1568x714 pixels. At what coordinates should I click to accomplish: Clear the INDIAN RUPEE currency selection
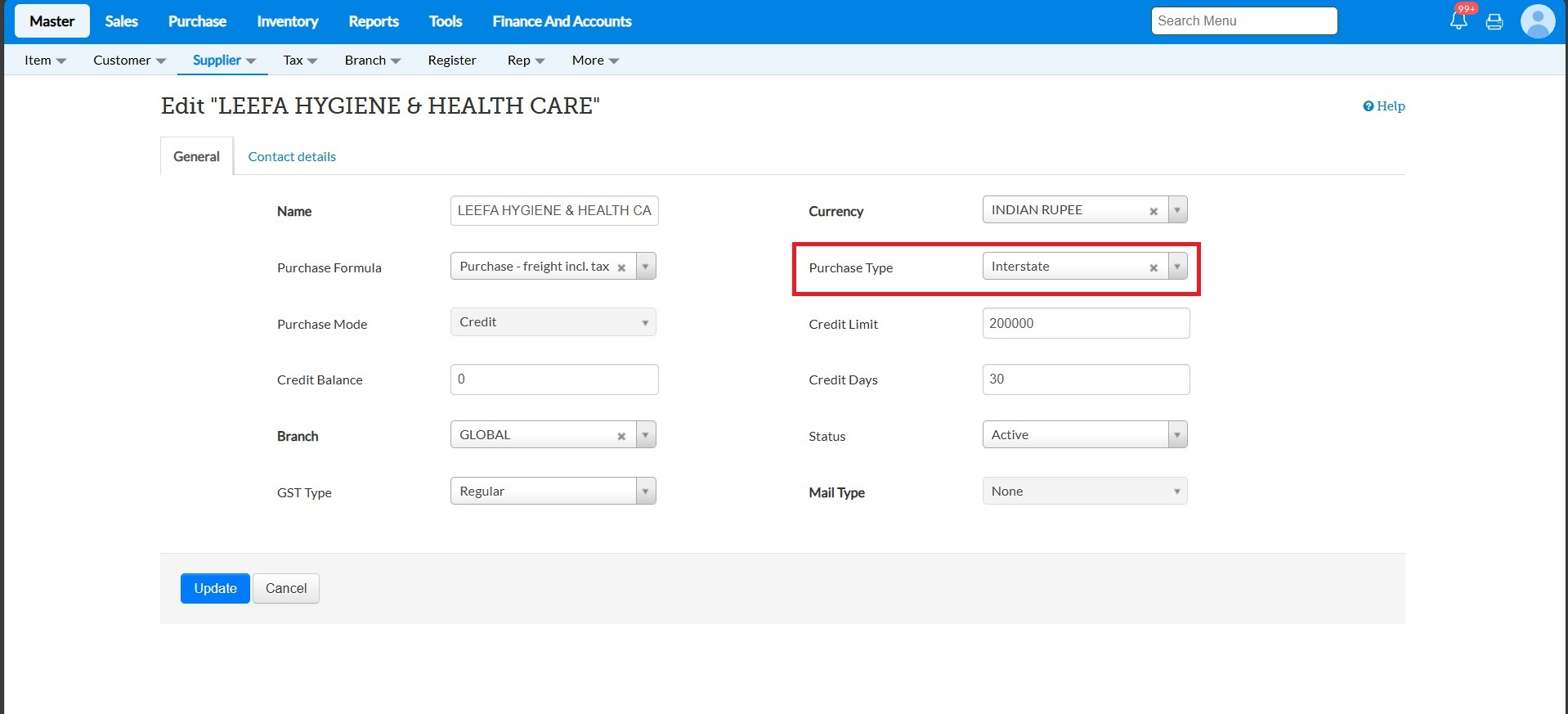1154,211
